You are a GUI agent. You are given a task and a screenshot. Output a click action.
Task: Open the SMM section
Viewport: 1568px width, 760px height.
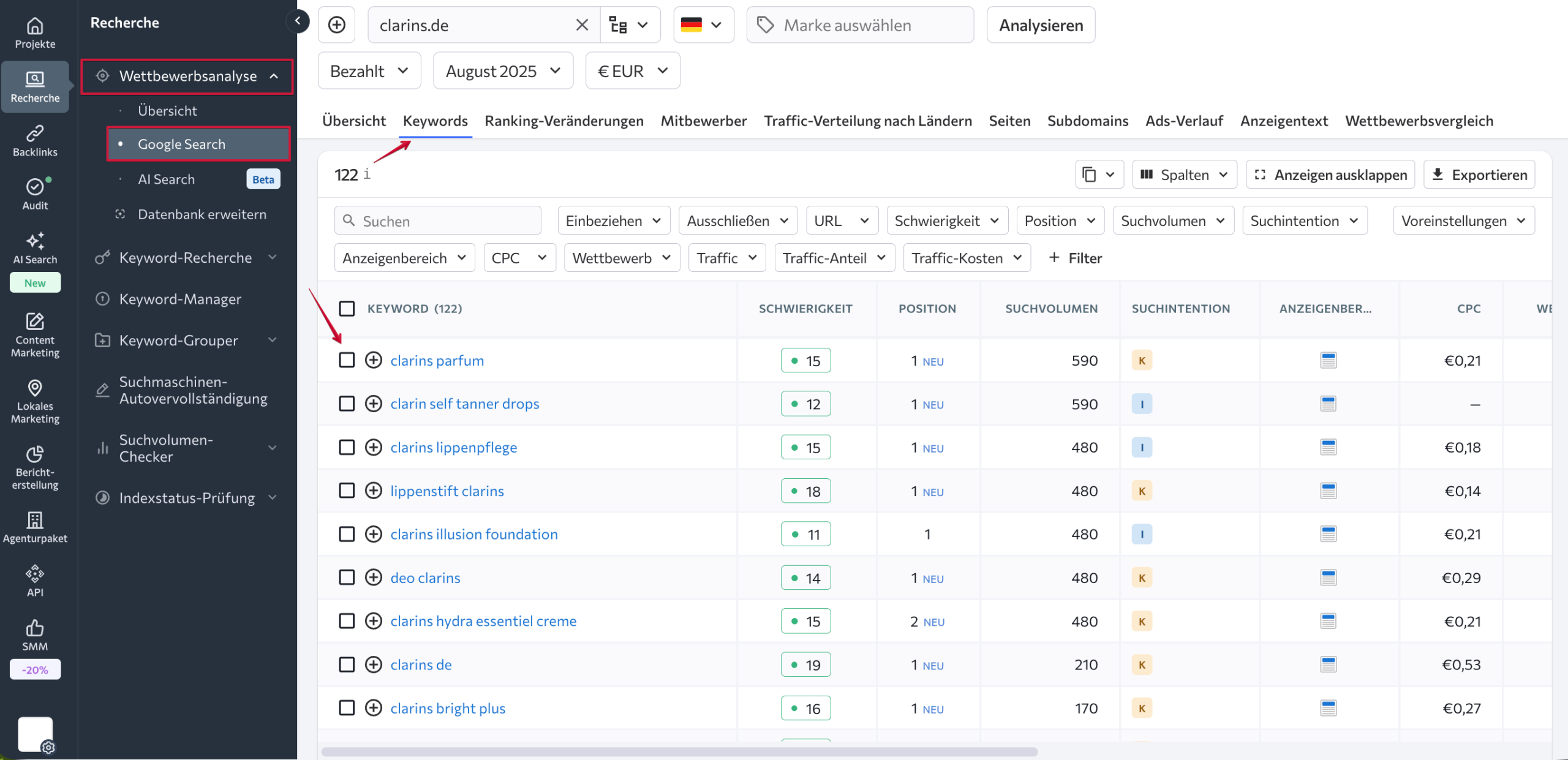pyautogui.click(x=35, y=635)
